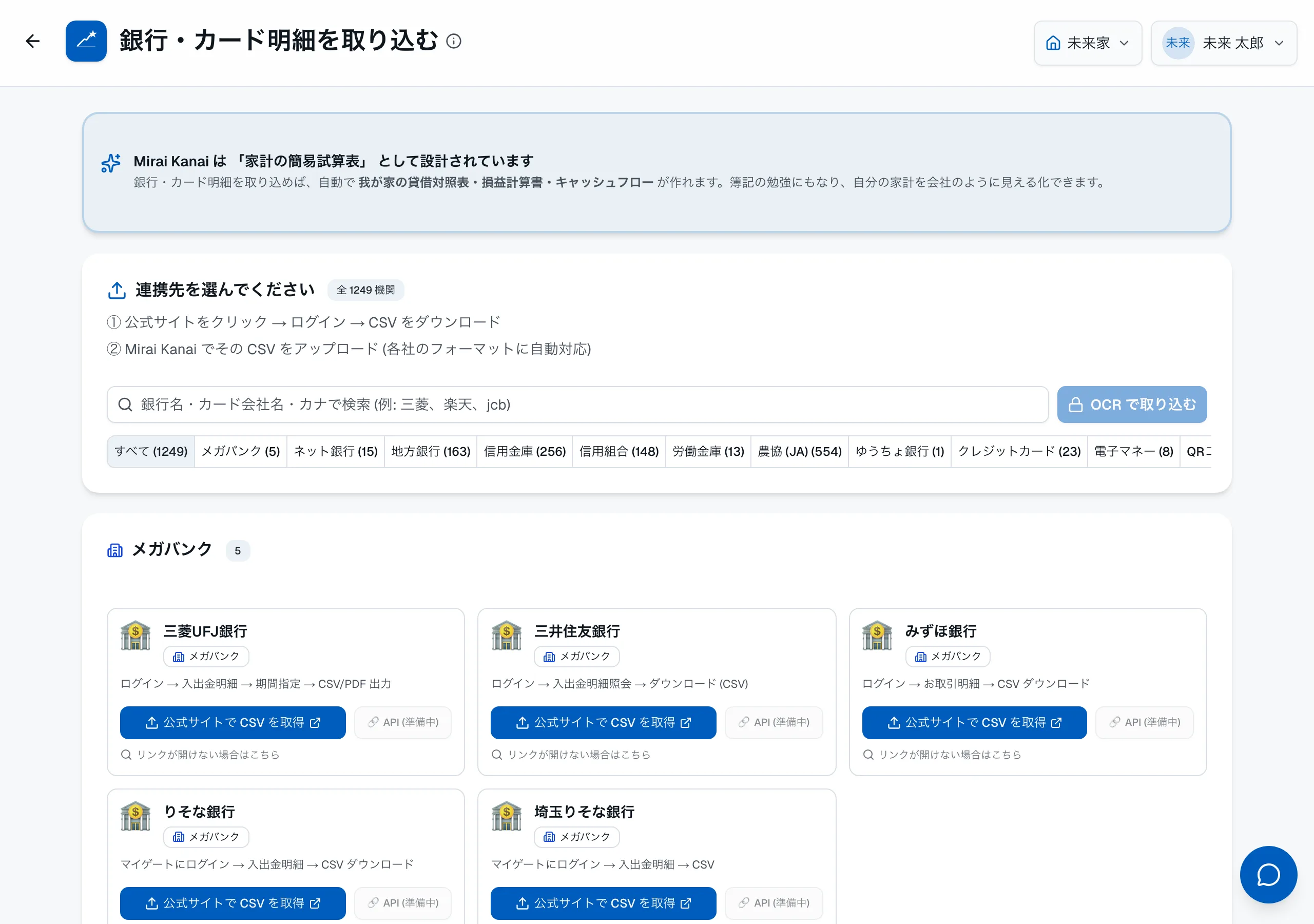Select the すべて (1249) filter tab
Image resolution: width=1314 pixels, height=924 pixels.
pyautogui.click(x=151, y=452)
